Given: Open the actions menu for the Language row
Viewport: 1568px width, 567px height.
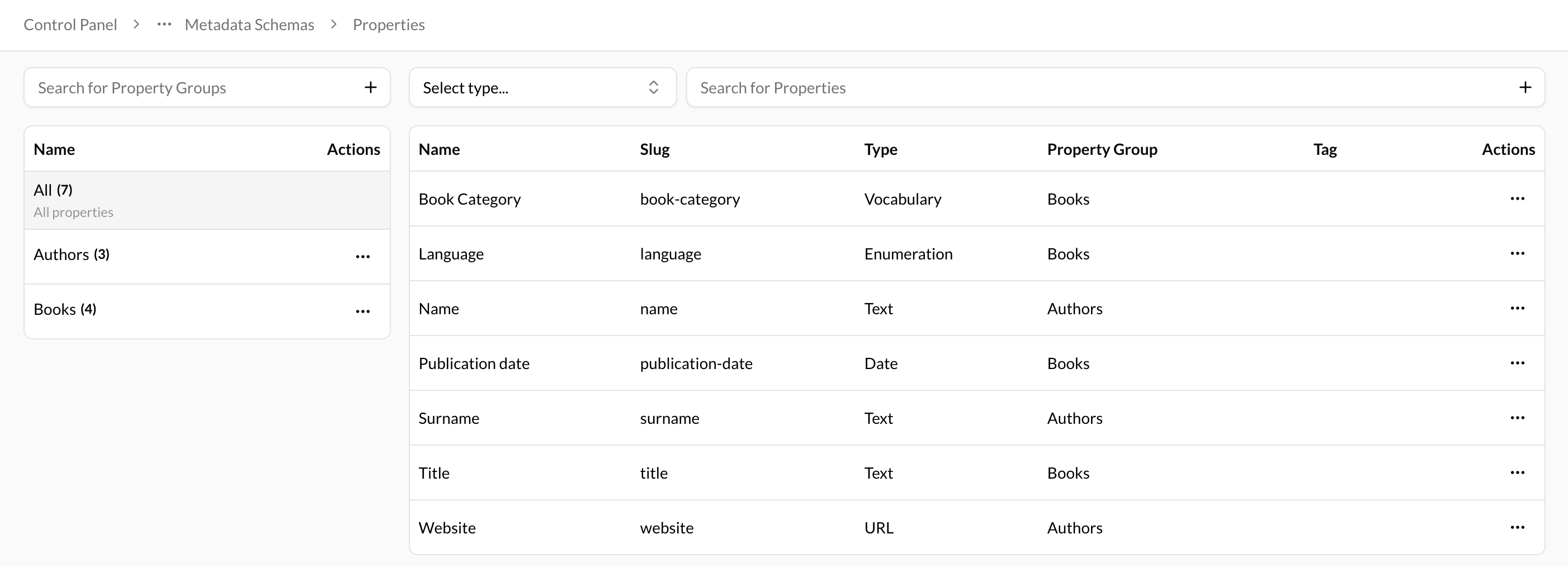Looking at the screenshot, I should (1518, 253).
